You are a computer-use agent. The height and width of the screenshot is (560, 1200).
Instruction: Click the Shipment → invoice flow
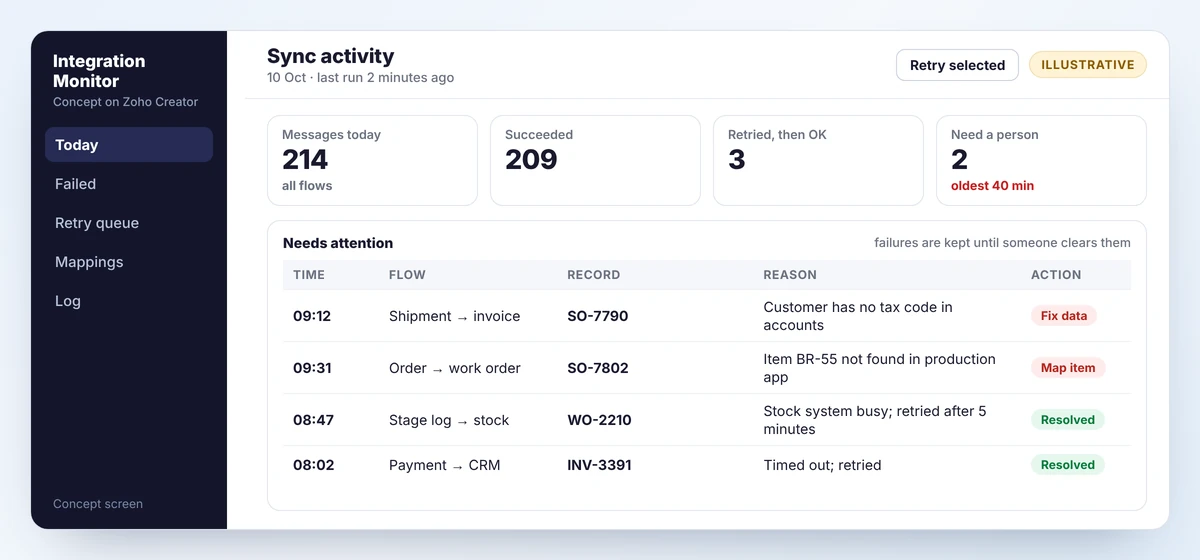click(x=455, y=316)
